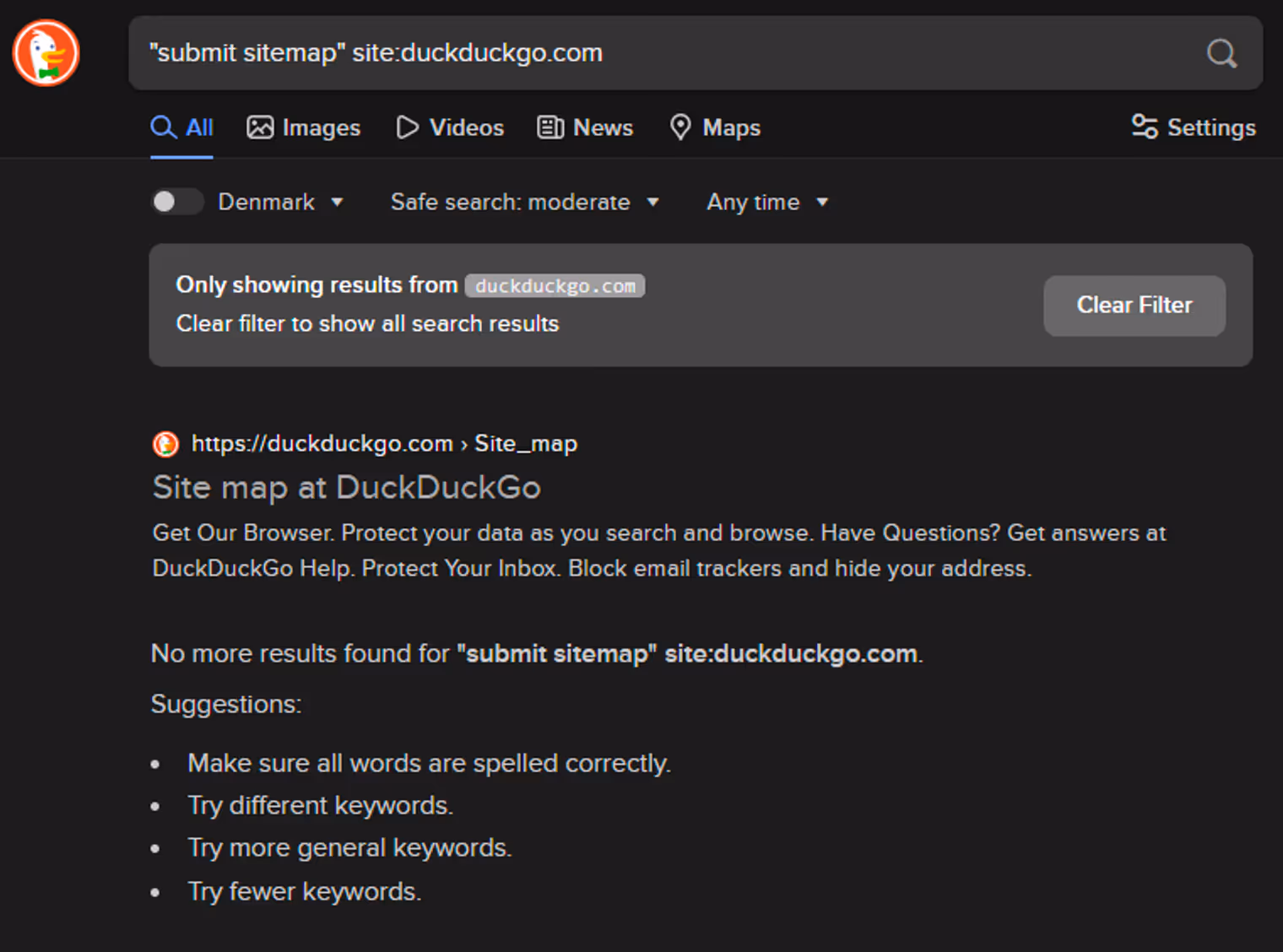Click the News newspaper icon
Viewport: 1283px width, 952px height.
(550, 127)
